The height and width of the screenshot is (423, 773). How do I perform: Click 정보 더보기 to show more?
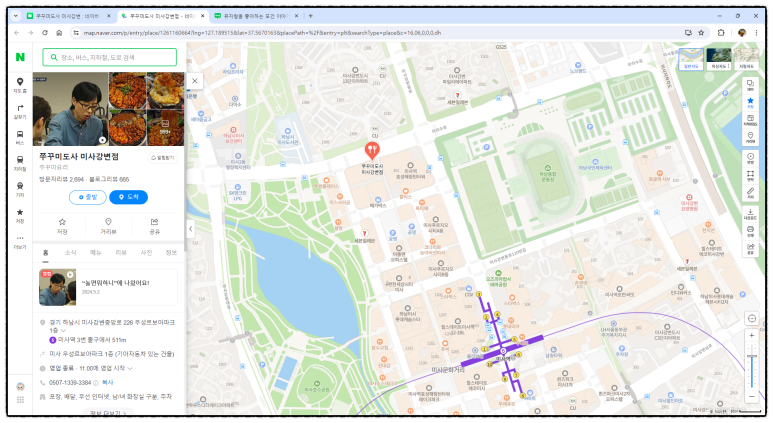(108, 413)
